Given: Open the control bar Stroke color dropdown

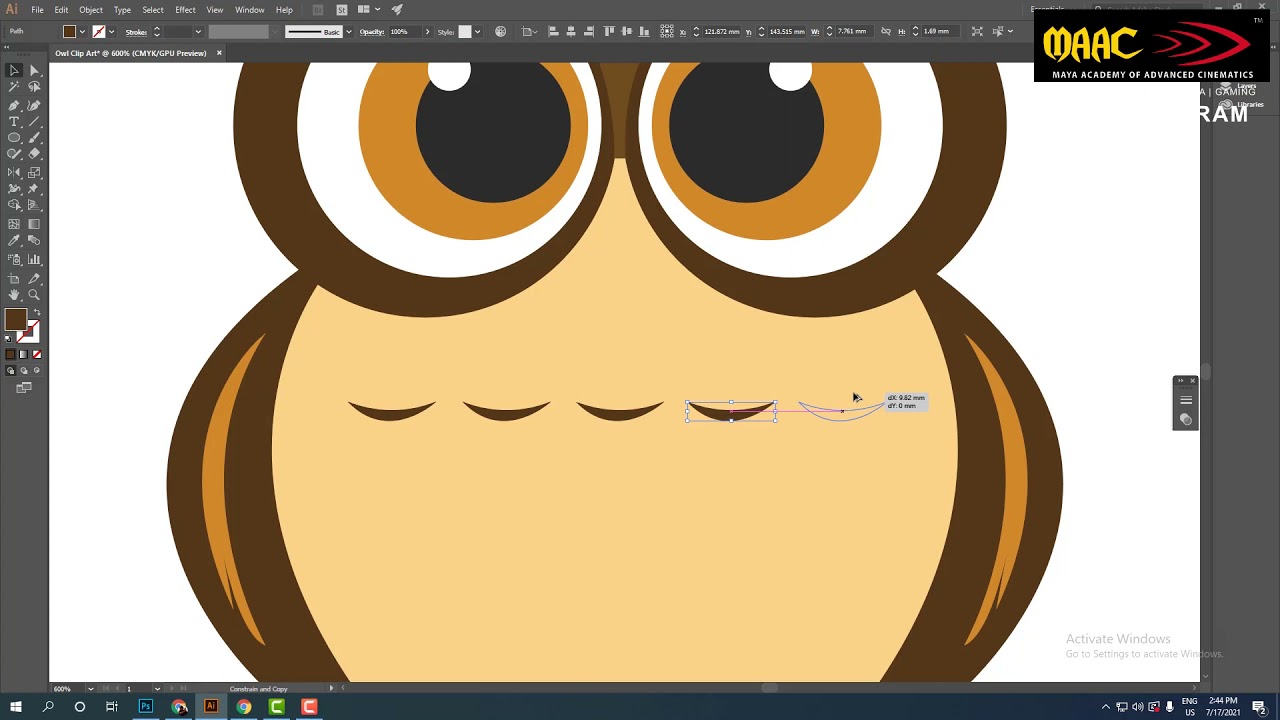Looking at the screenshot, I should [x=113, y=32].
